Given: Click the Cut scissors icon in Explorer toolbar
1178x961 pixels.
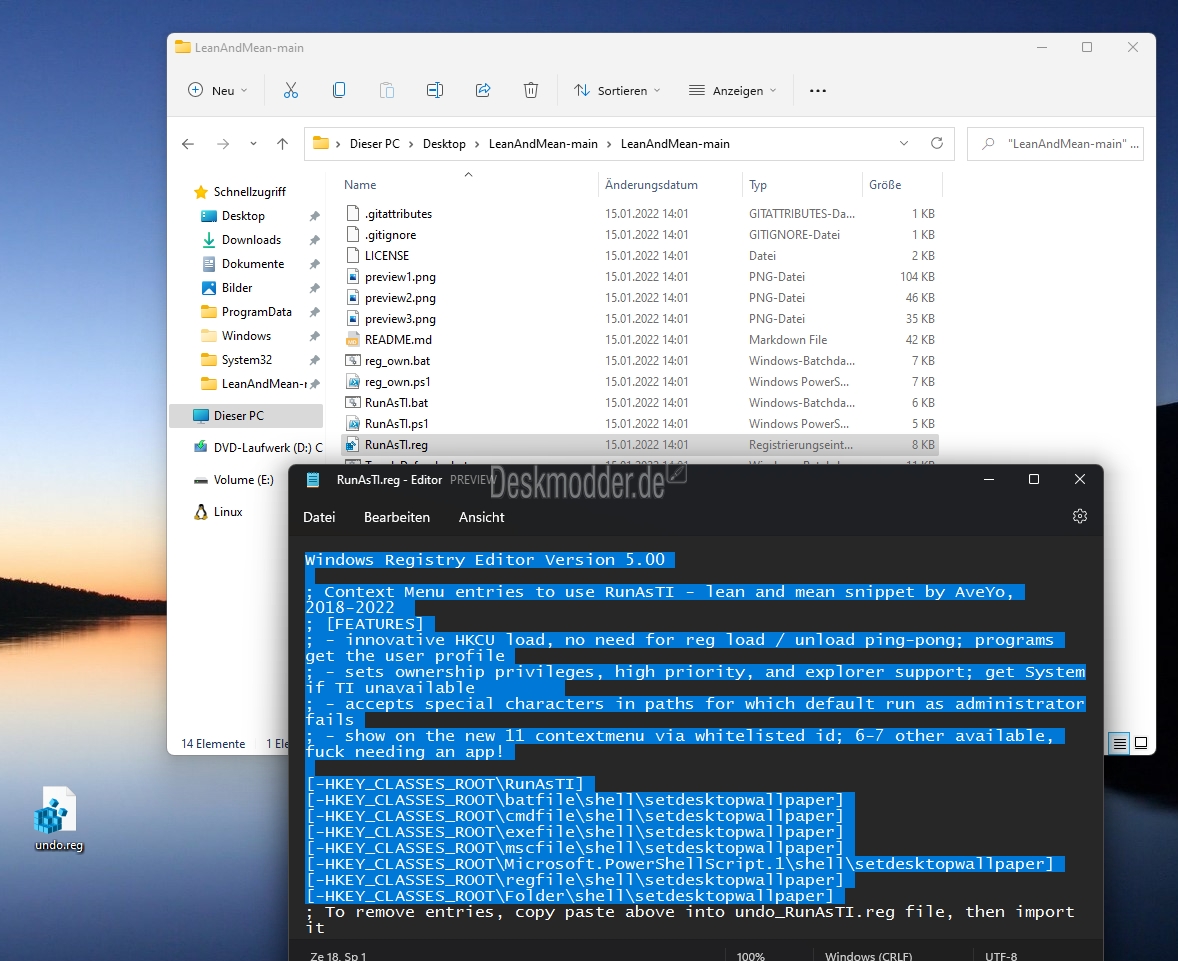Looking at the screenshot, I should [291, 90].
